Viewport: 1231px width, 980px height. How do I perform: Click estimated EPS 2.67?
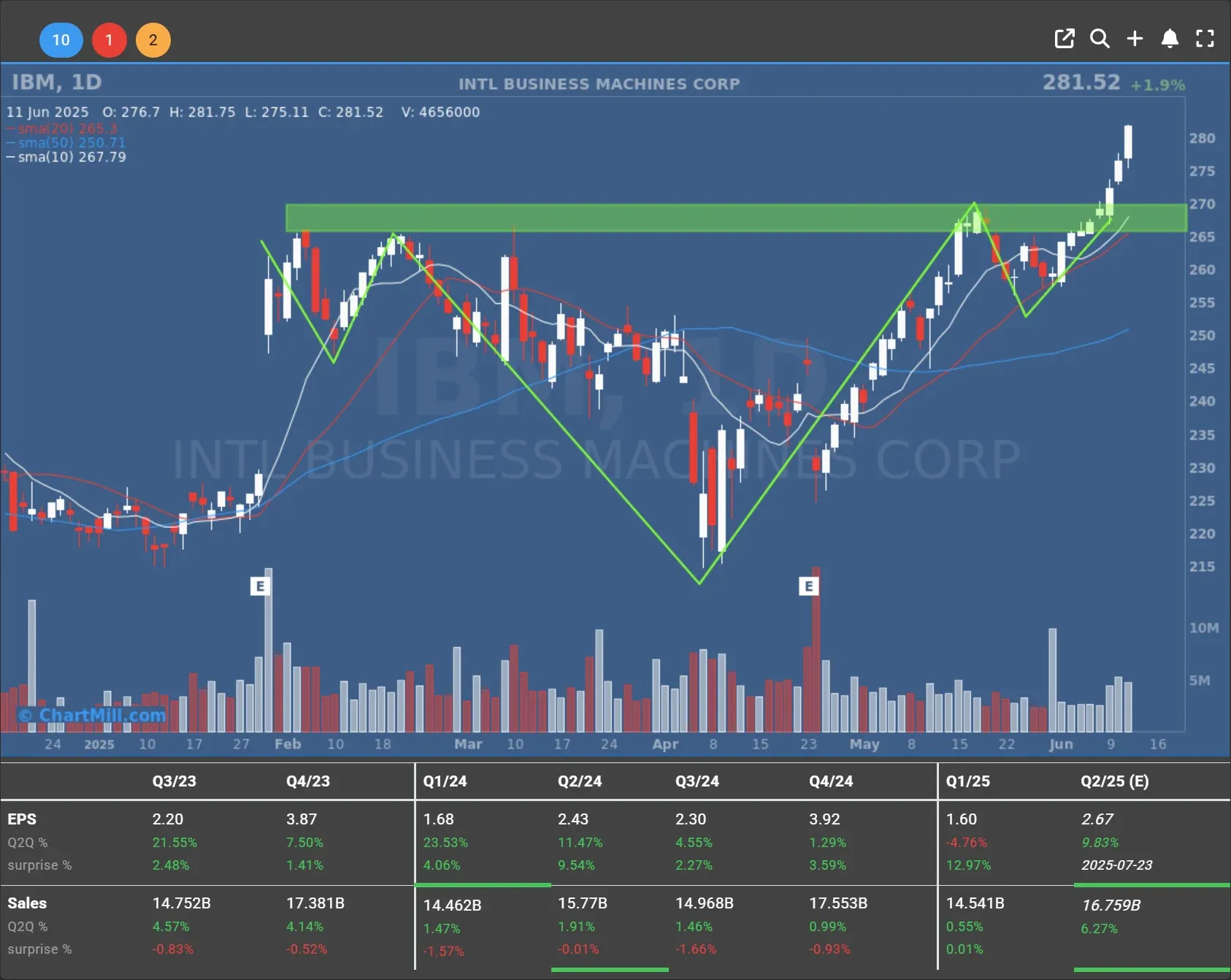pyautogui.click(x=1097, y=819)
